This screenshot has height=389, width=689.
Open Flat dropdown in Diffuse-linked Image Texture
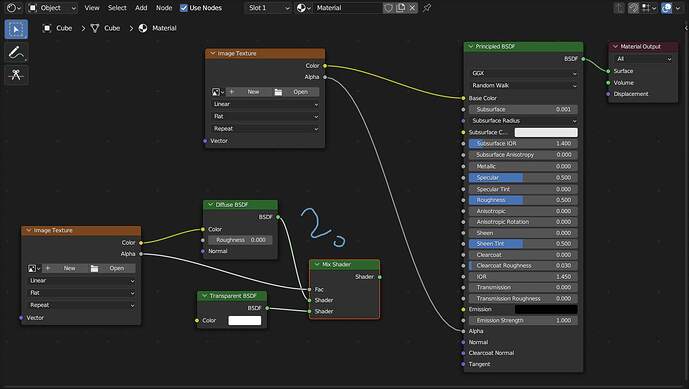pos(82,293)
